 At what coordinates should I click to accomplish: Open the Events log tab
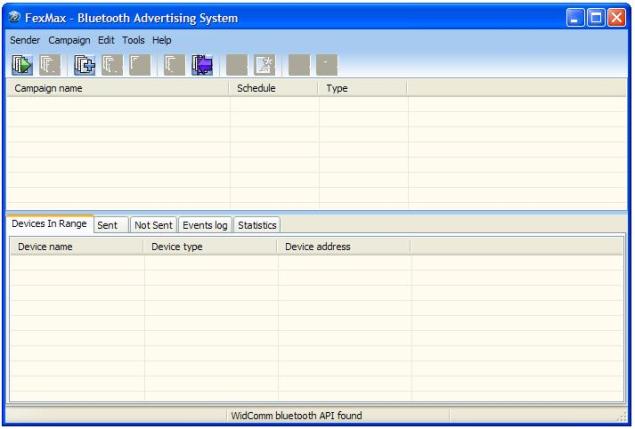tap(205, 225)
